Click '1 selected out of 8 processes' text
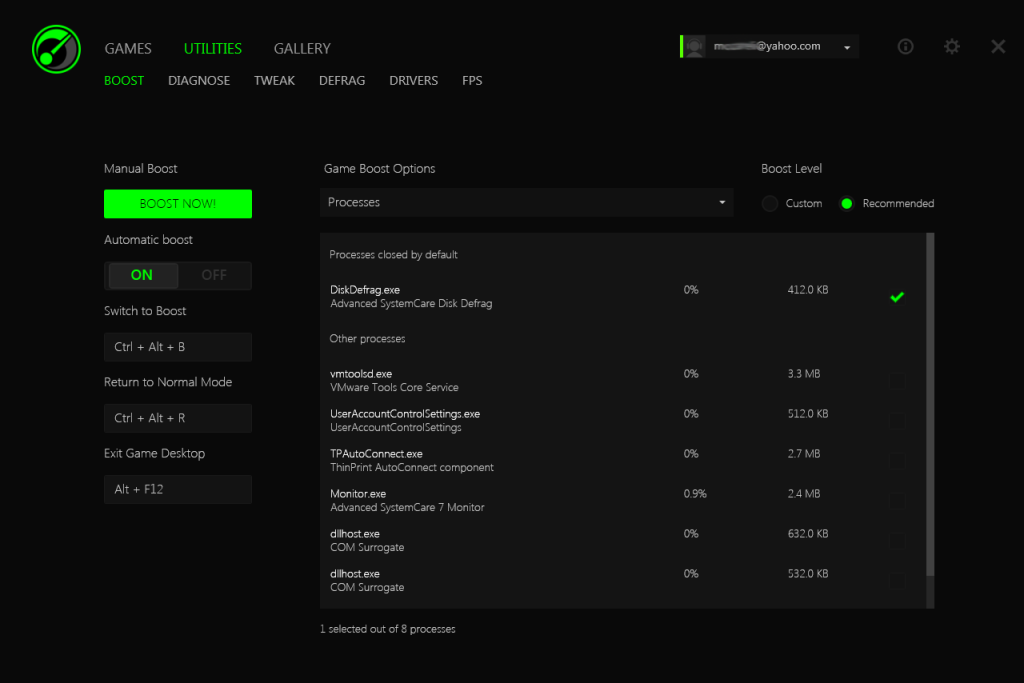This screenshot has width=1024, height=683. pyautogui.click(x=387, y=629)
